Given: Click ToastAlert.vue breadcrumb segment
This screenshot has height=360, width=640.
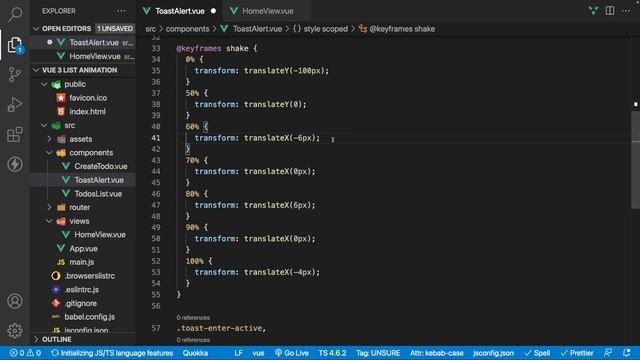Looking at the screenshot, I should pos(257,29).
